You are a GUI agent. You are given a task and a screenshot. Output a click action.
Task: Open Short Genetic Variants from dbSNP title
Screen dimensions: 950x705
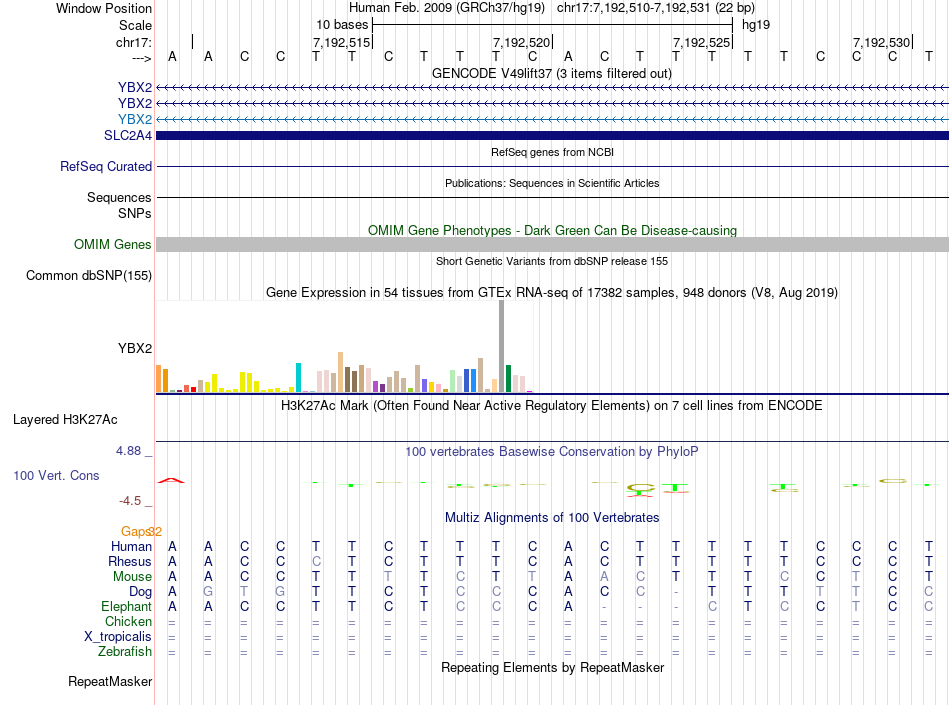click(552, 261)
